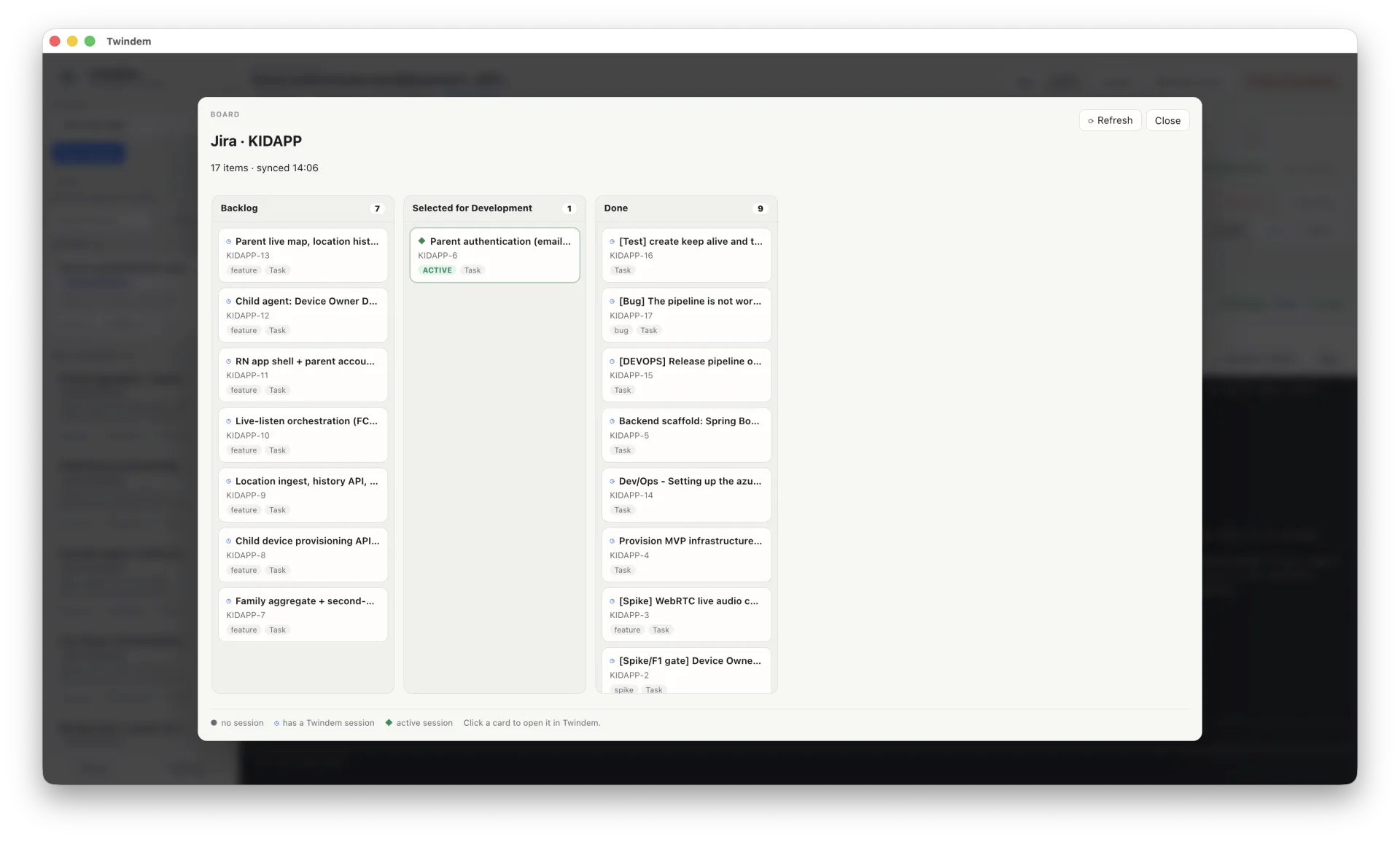Screen dimensions: 1400x841
Task: Click the KIDAPP-4 issue key
Action: coord(629,555)
